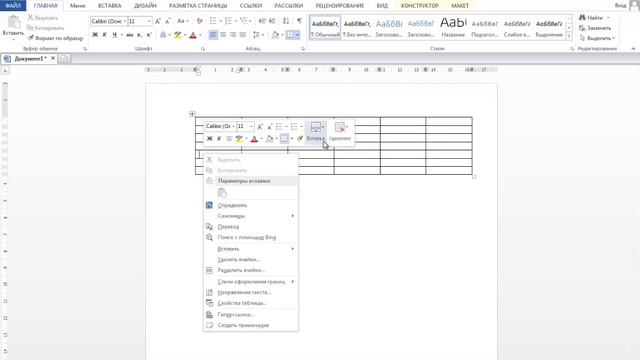
Task: Clear all formatting using the eraser icon
Action: click(x=199, y=21)
